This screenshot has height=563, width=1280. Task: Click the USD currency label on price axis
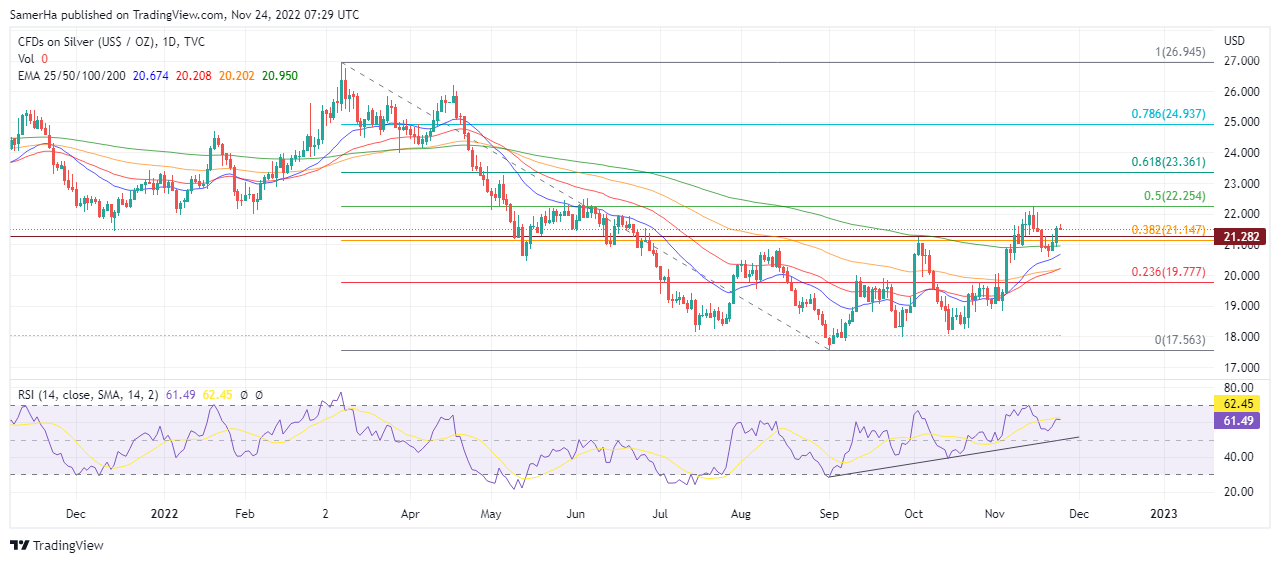(1234, 41)
